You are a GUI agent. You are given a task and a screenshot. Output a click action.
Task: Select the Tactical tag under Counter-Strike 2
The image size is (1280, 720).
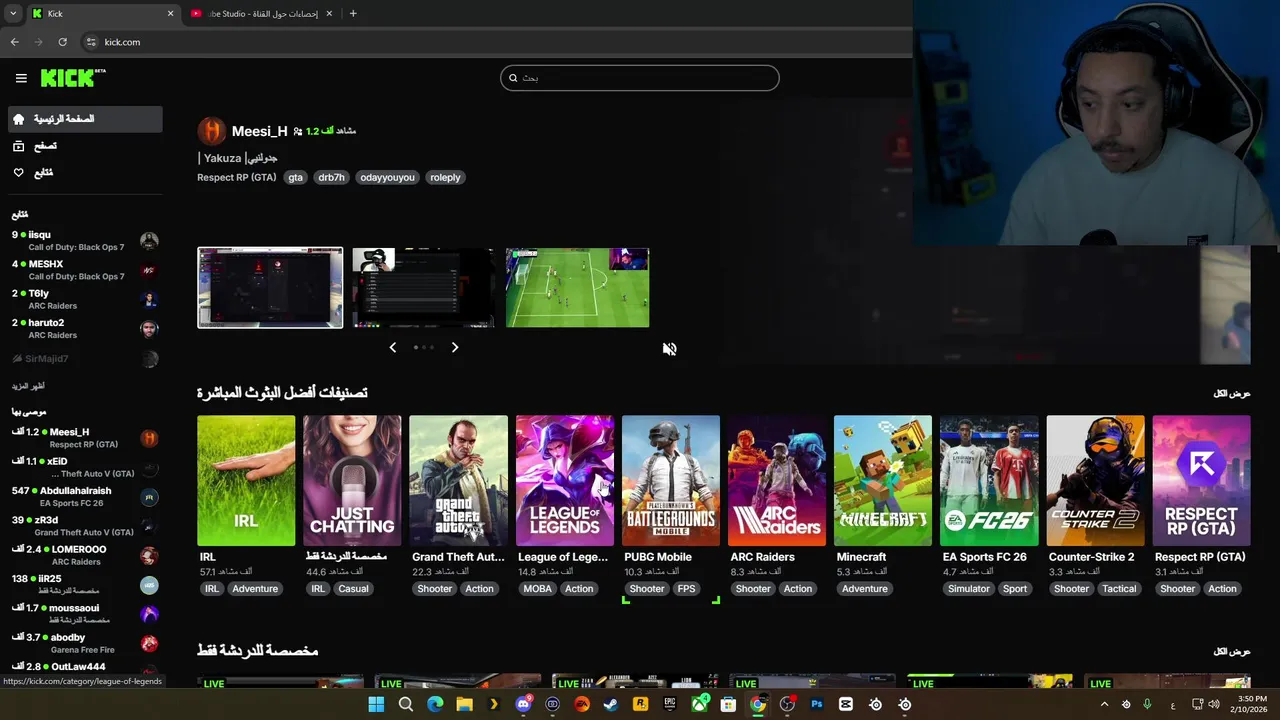click(x=1119, y=589)
